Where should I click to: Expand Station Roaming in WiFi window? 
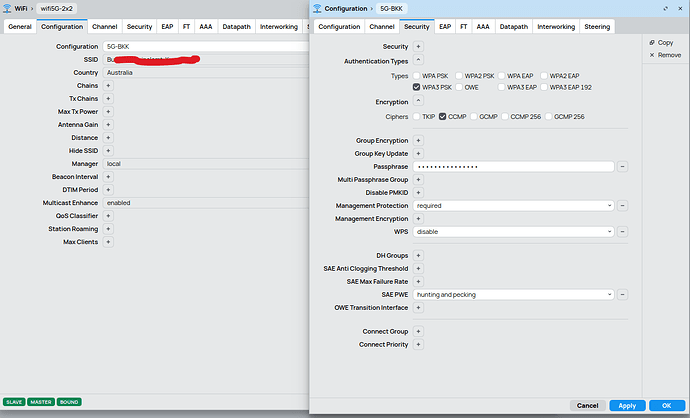pos(108,229)
